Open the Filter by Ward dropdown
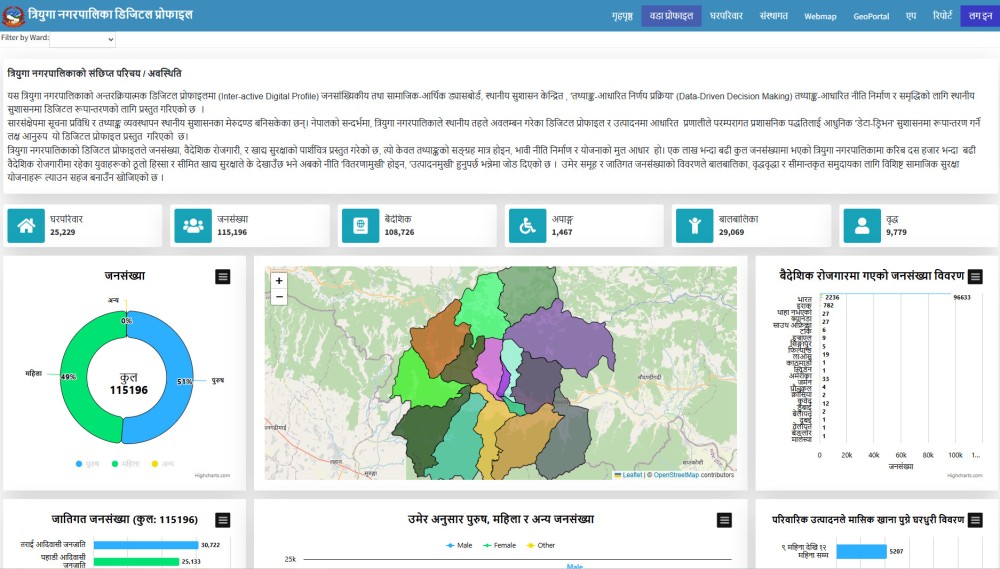The image size is (1000, 569). (x=82, y=39)
